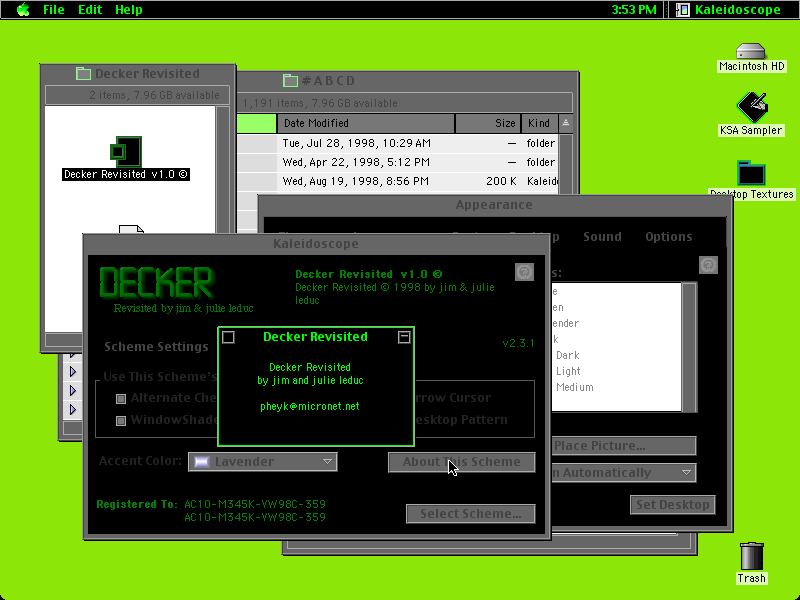This screenshot has width=800, height=600.
Task: Click the Place Picture... button
Action: [624, 446]
